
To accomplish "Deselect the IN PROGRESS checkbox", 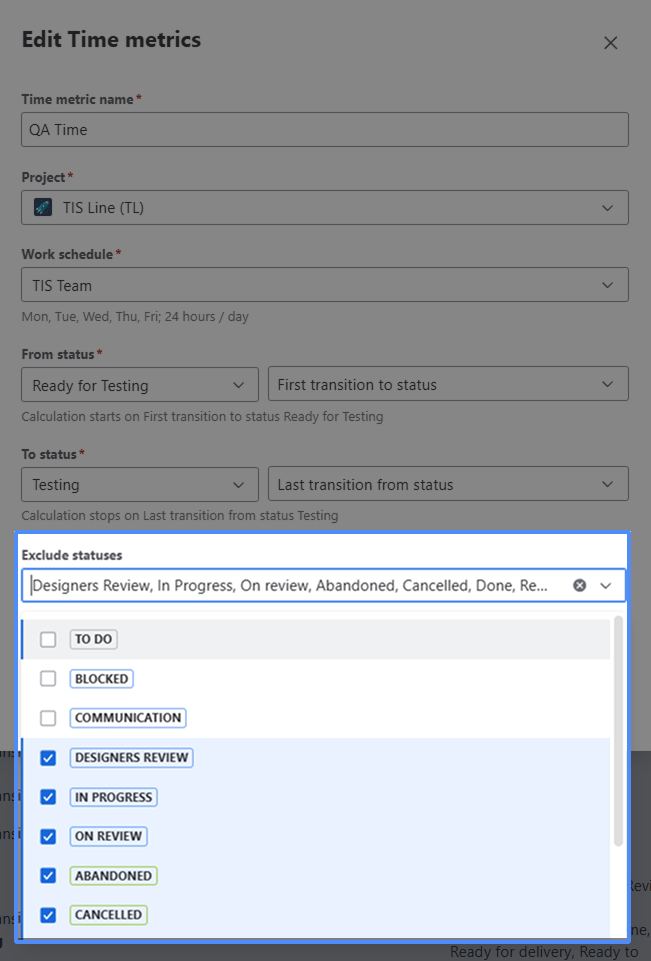I will coord(48,797).
